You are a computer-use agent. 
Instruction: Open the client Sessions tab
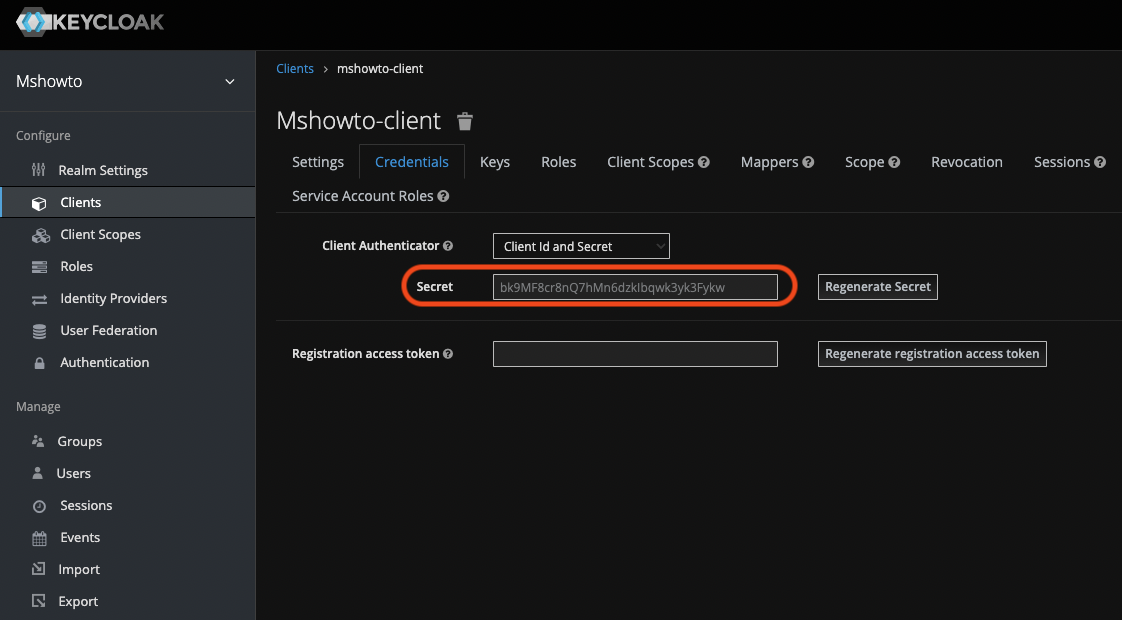pos(1062,162)
